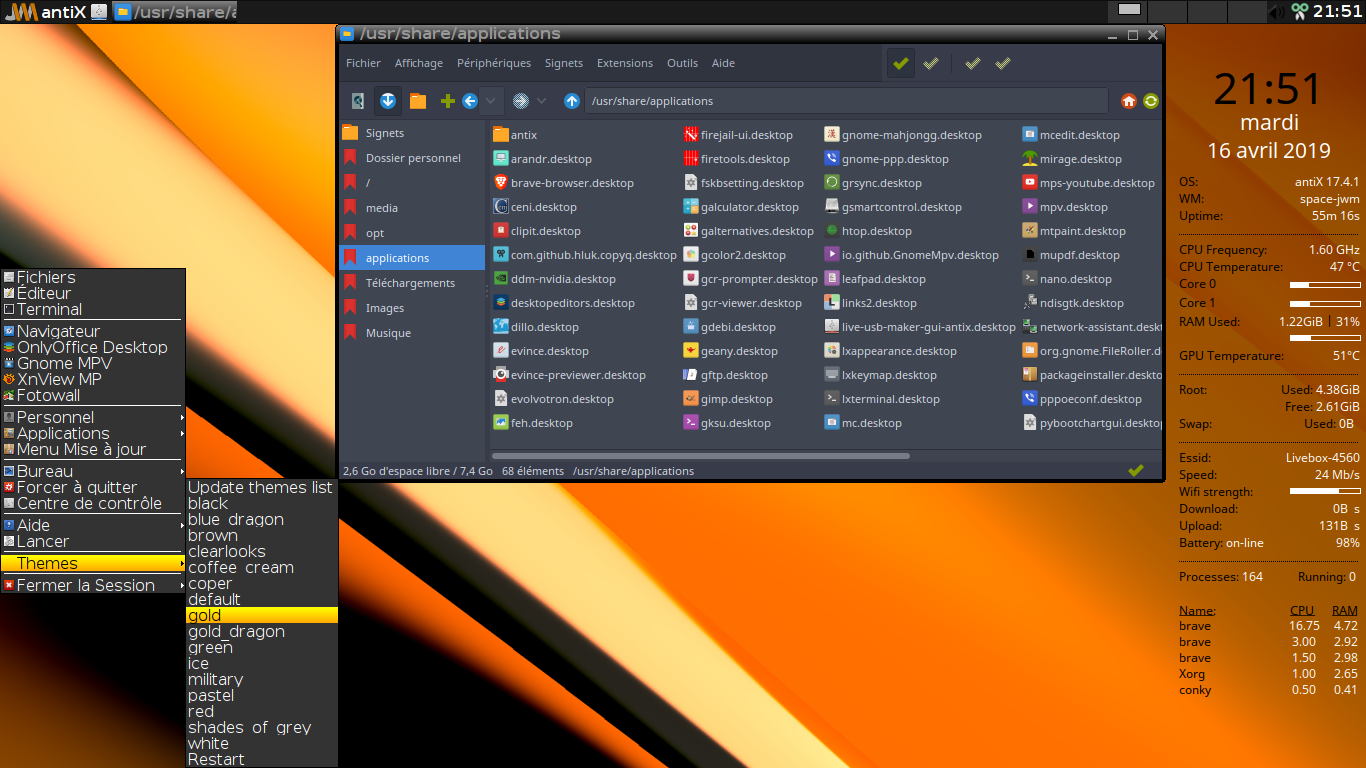Select Téléchargements bookmark in sidebar

[x=412, y=283]
